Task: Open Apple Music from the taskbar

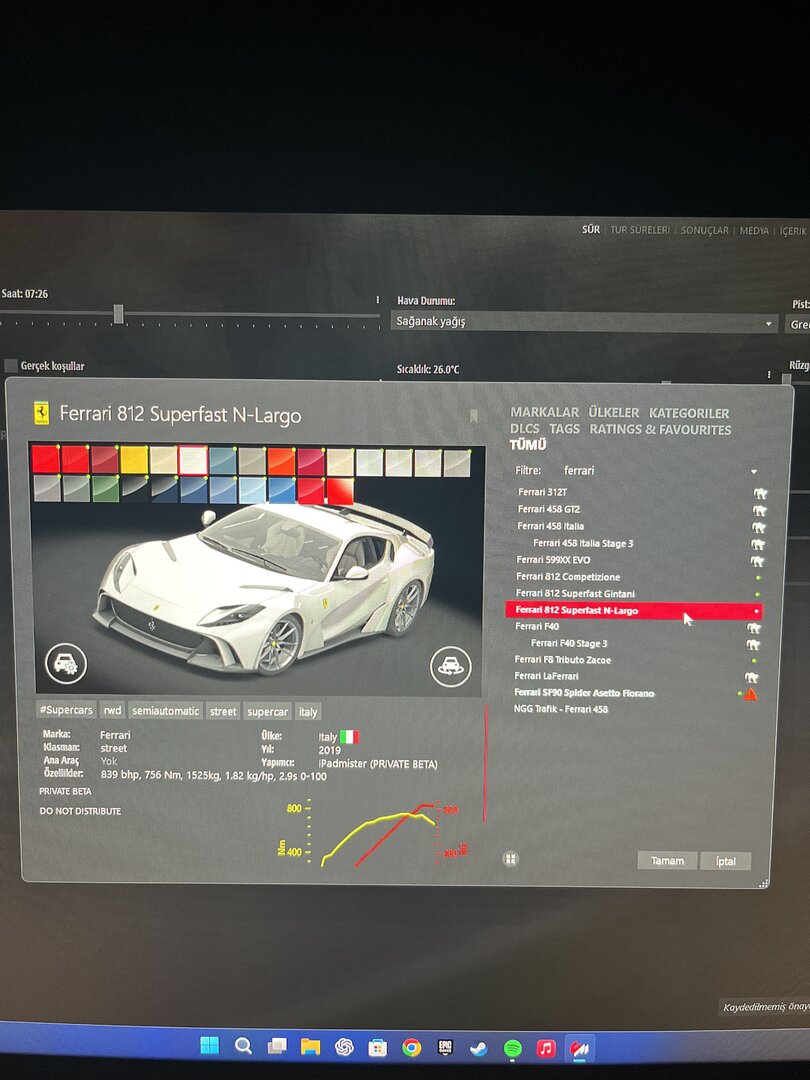Action: click(546, 1048)
